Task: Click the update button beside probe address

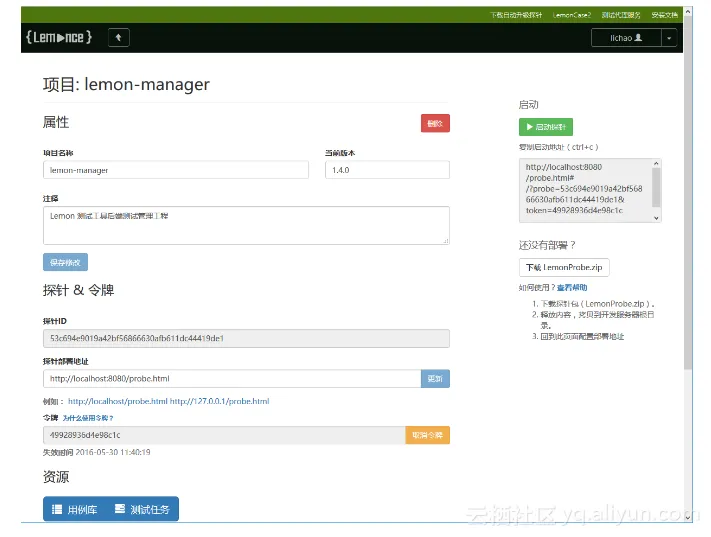Action: tap(435, 379)
